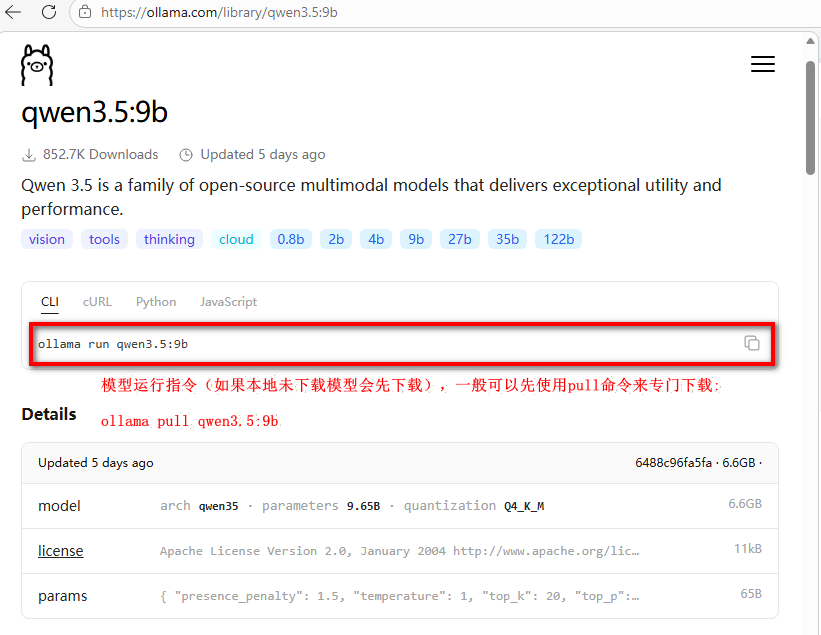Click the site lock icon in address bar

(85, 12)
